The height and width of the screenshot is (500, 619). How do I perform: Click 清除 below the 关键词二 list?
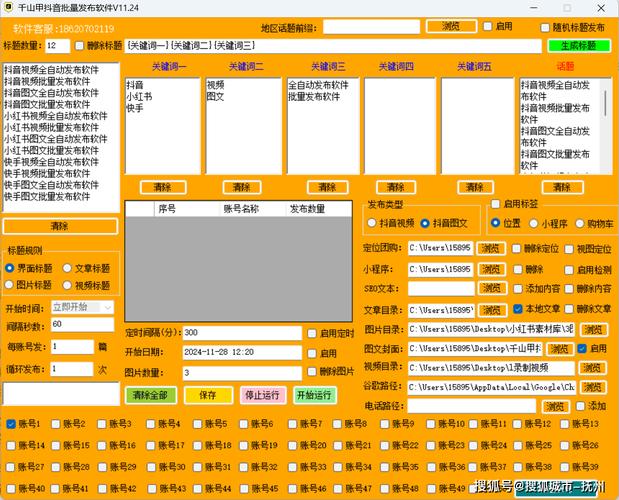pos(241,187)
